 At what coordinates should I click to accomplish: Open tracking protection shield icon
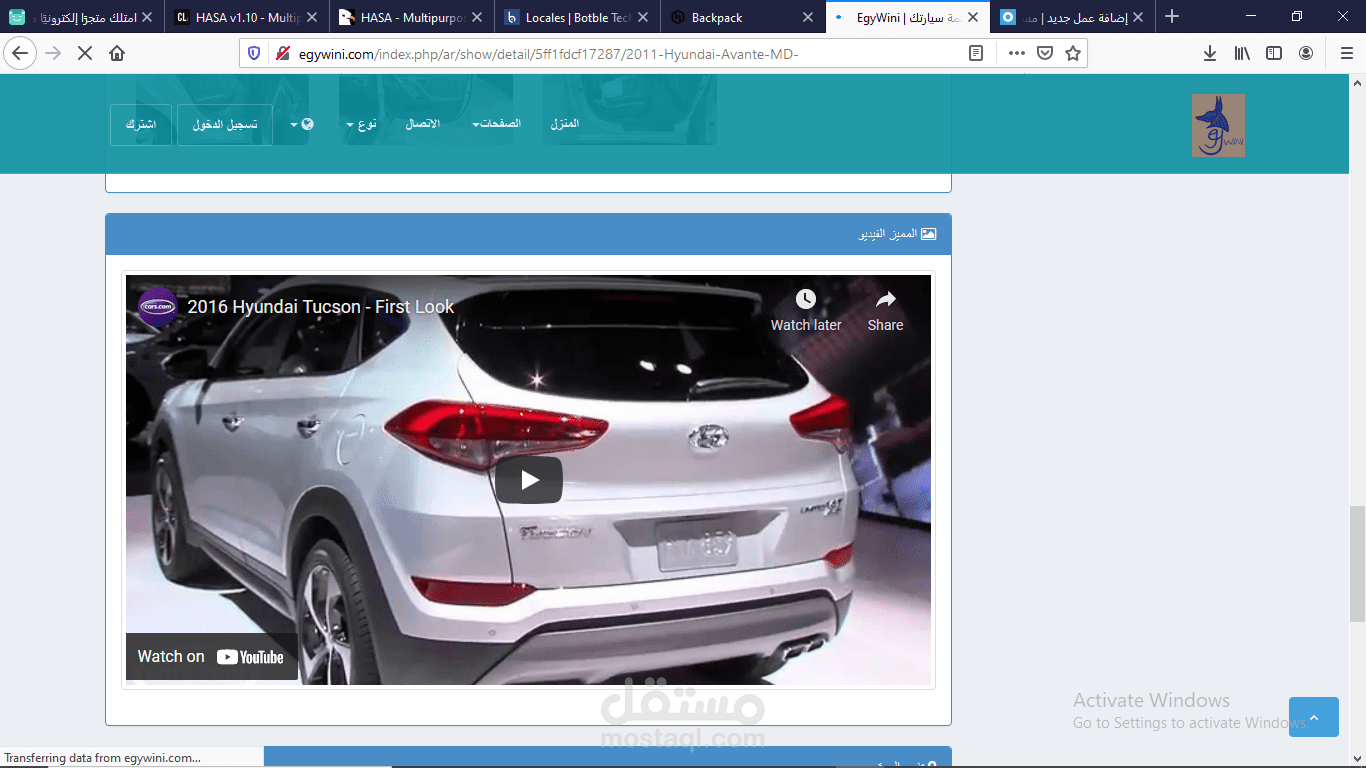click(254, 53)
